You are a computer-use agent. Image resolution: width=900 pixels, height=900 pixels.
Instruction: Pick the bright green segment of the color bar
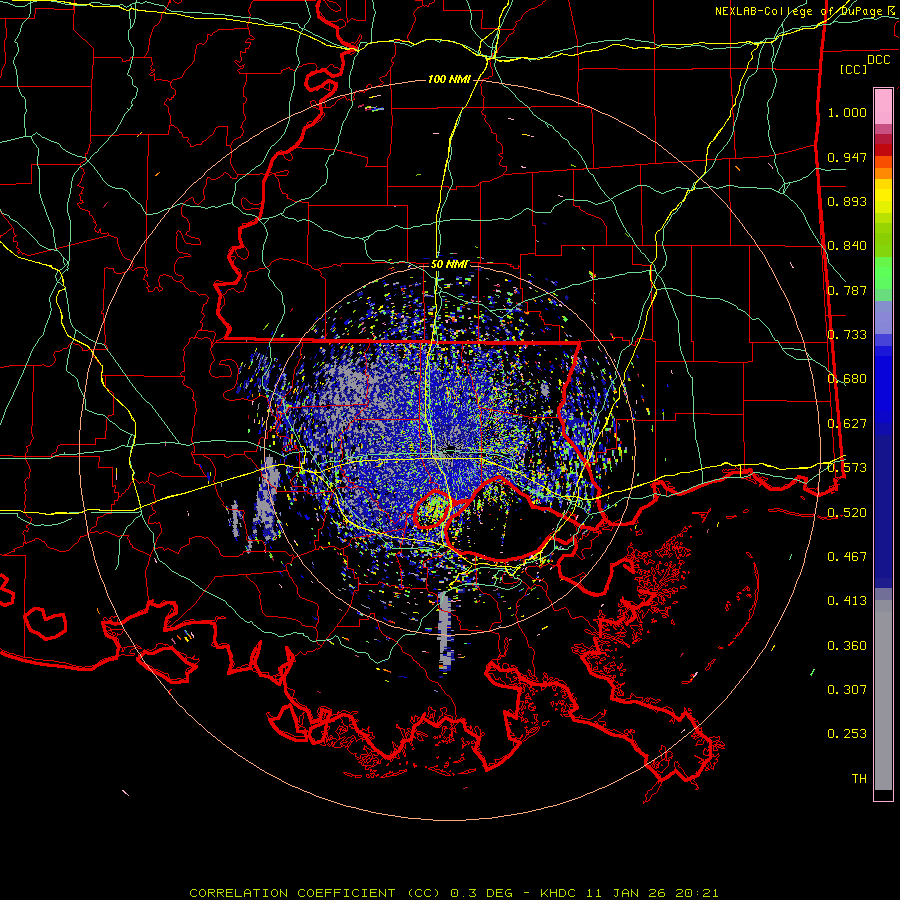(x=883, y=273)
